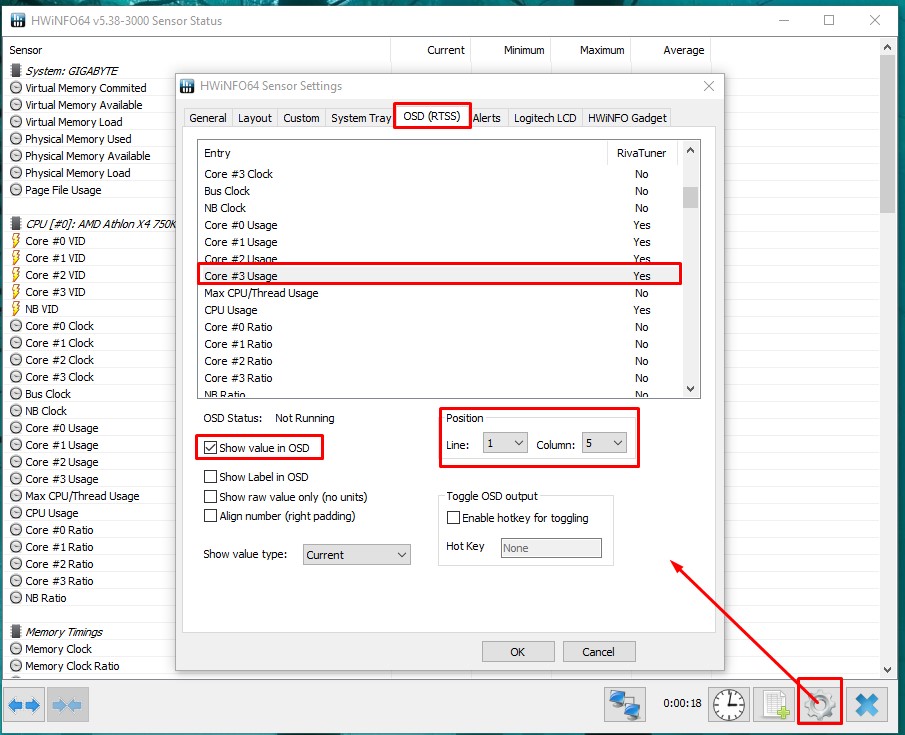Click Virtual Memory Commited sensor icon
Screen dimensions: 905x735
point(16,88)
